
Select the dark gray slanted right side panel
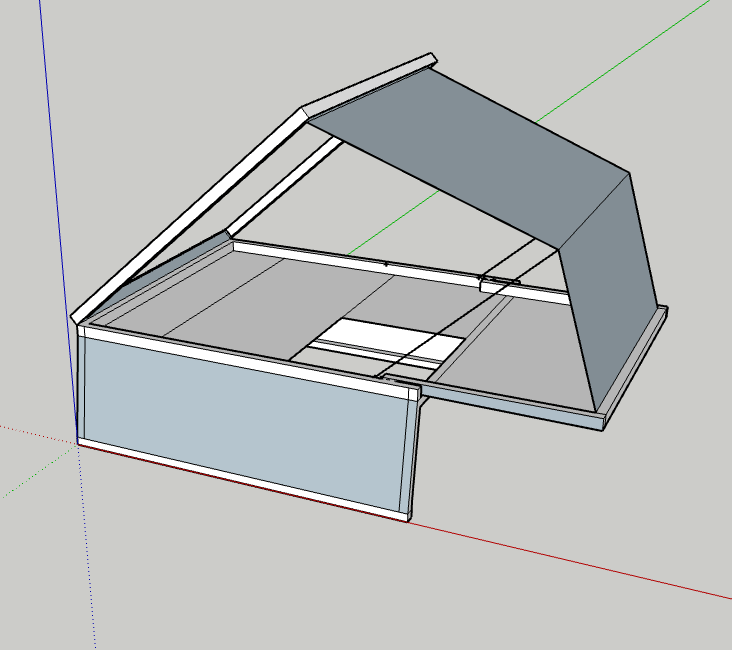(x=607, y=290)
